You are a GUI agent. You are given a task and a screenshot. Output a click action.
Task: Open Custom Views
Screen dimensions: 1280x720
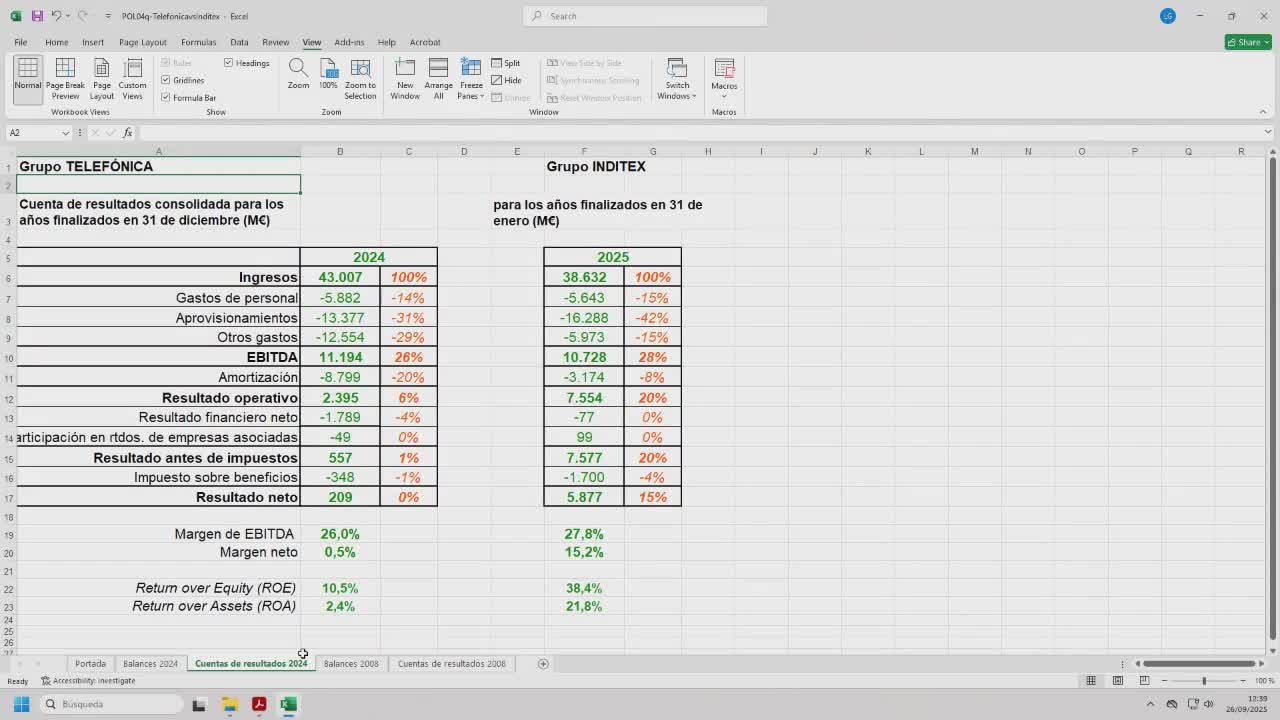click(x=132, y=78)
